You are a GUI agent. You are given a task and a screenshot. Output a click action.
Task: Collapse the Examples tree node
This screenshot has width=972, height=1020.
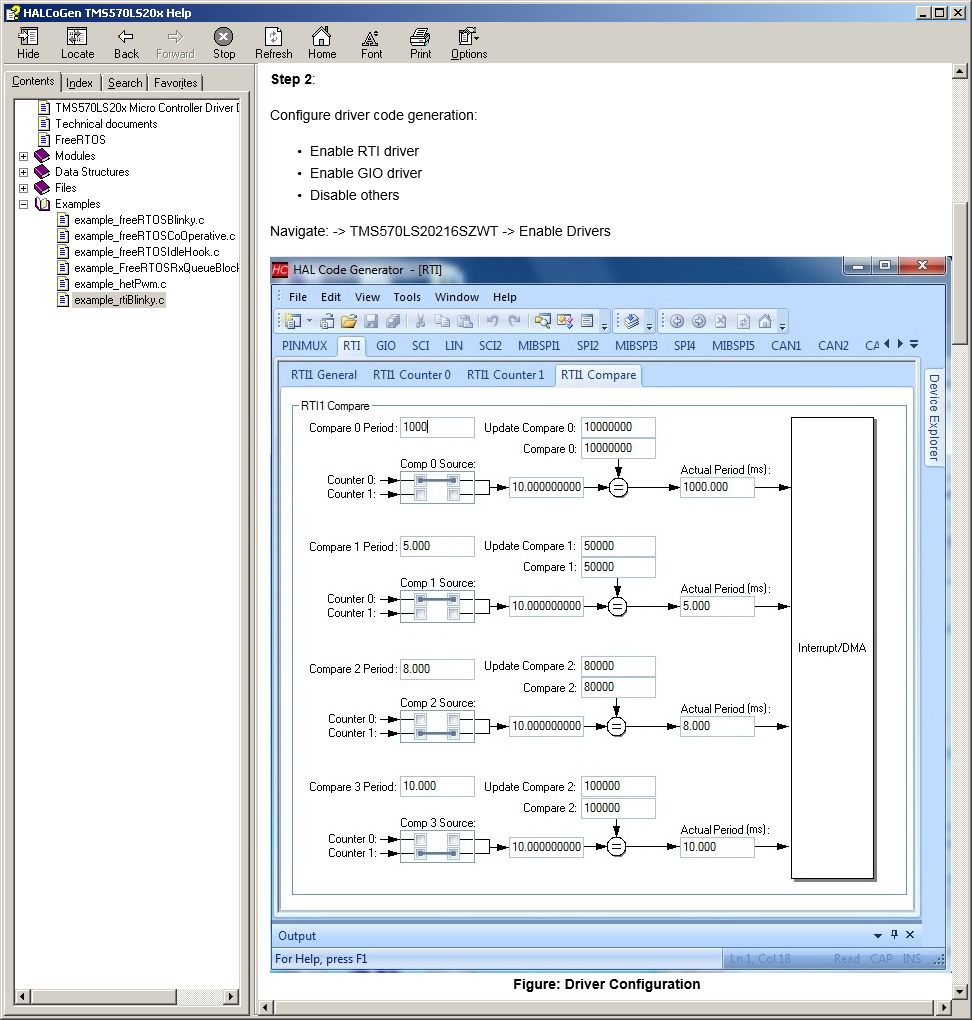tap(23, 204)
